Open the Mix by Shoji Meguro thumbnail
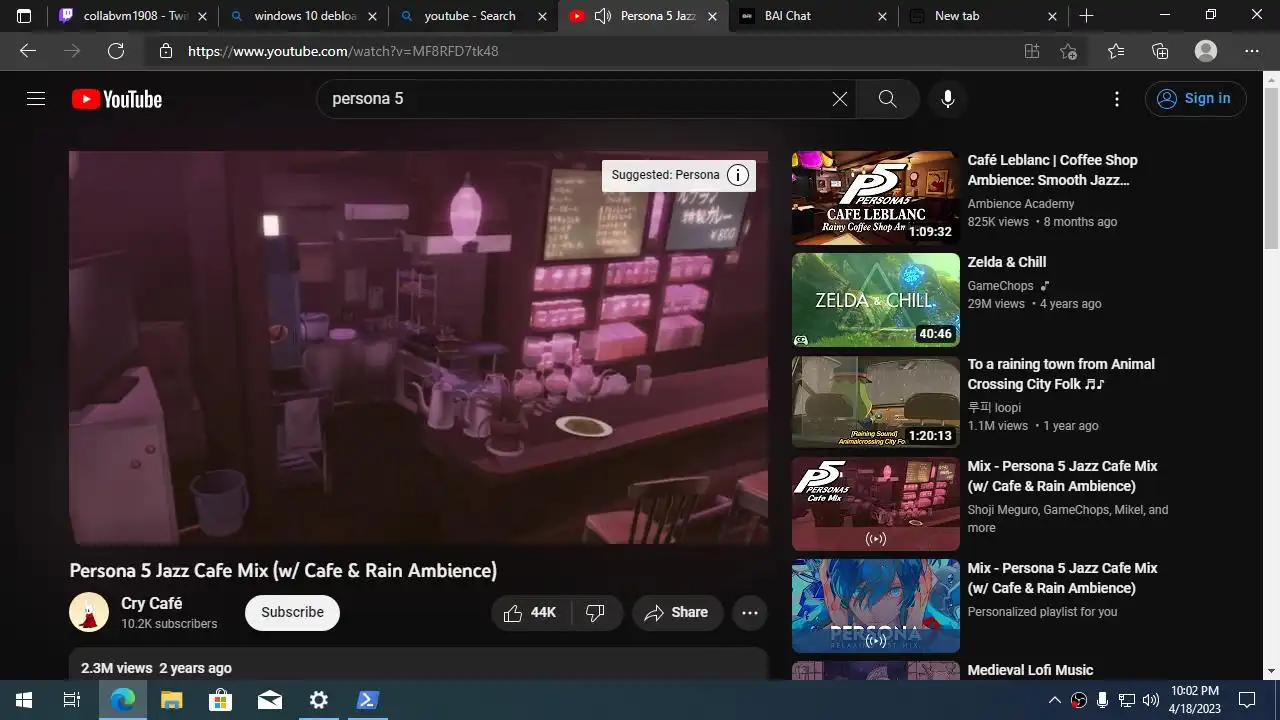 point(876,504)
